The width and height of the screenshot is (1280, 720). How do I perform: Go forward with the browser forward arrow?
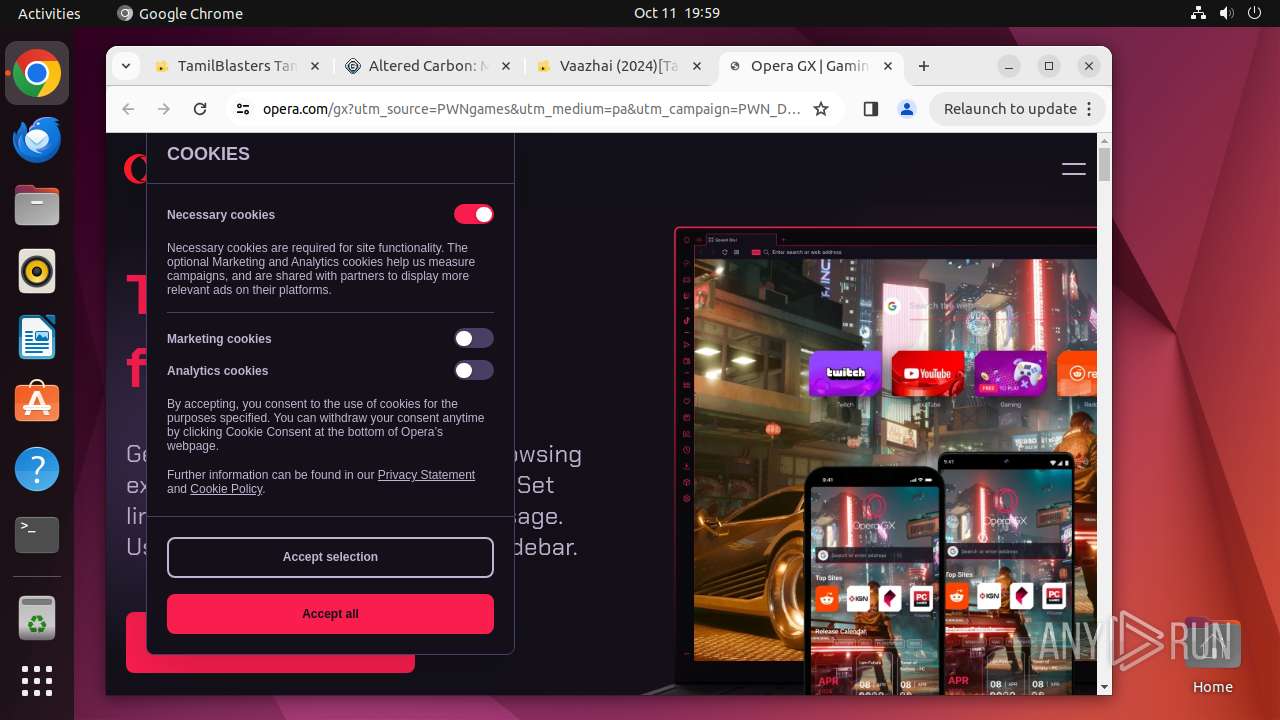164,109
